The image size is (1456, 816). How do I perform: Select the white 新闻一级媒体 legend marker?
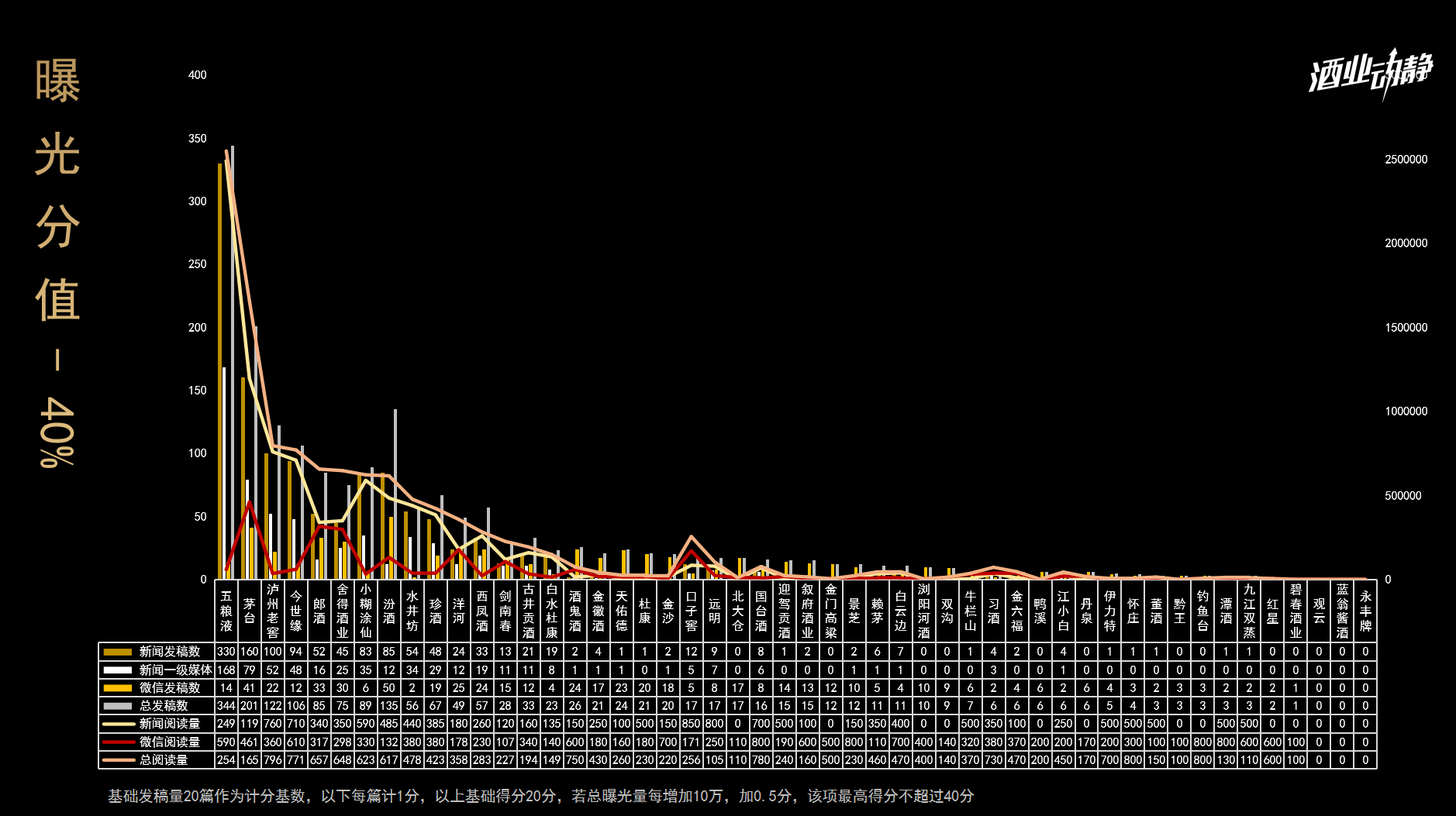[118, 670]
